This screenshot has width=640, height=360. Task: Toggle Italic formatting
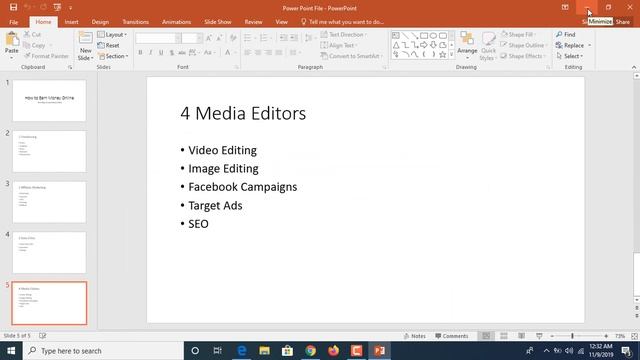151,52
